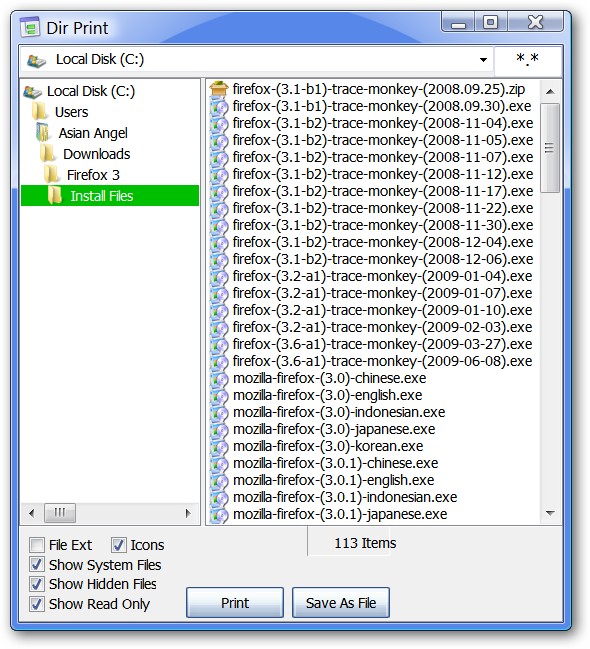The width and height of the screenshot is (590, 649).
Task: Click the 113 Items status label
Action: coord(365,543)
